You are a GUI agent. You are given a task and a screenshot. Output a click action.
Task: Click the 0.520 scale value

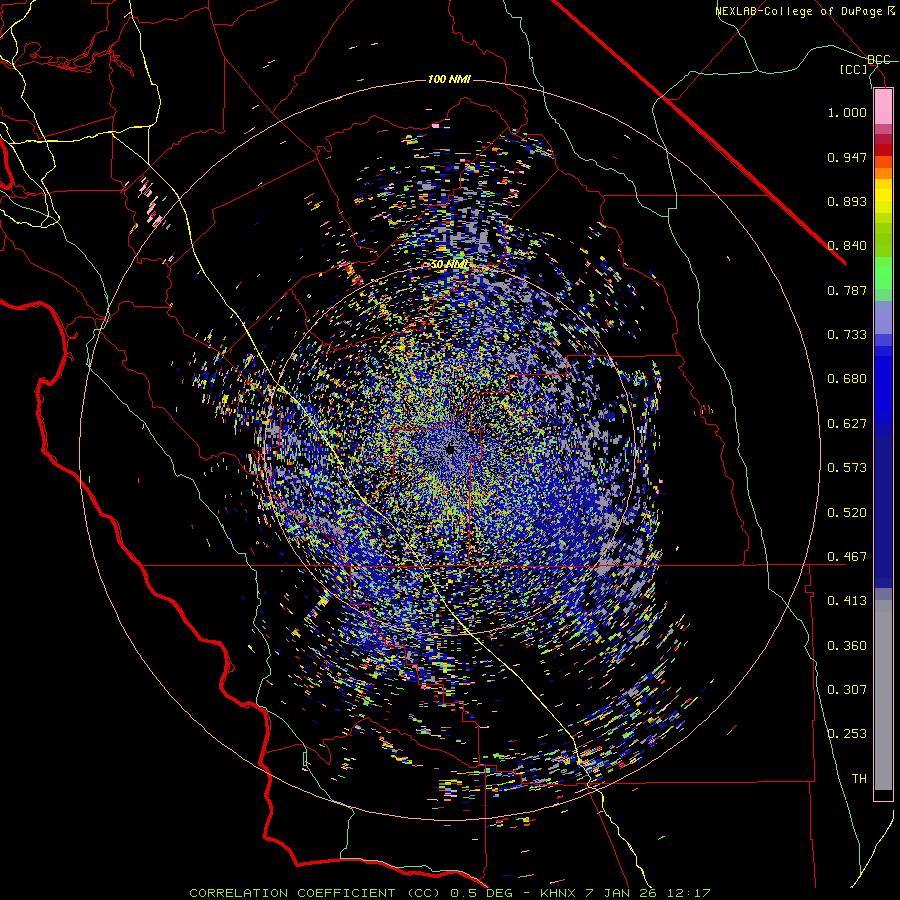coord(847,513)
